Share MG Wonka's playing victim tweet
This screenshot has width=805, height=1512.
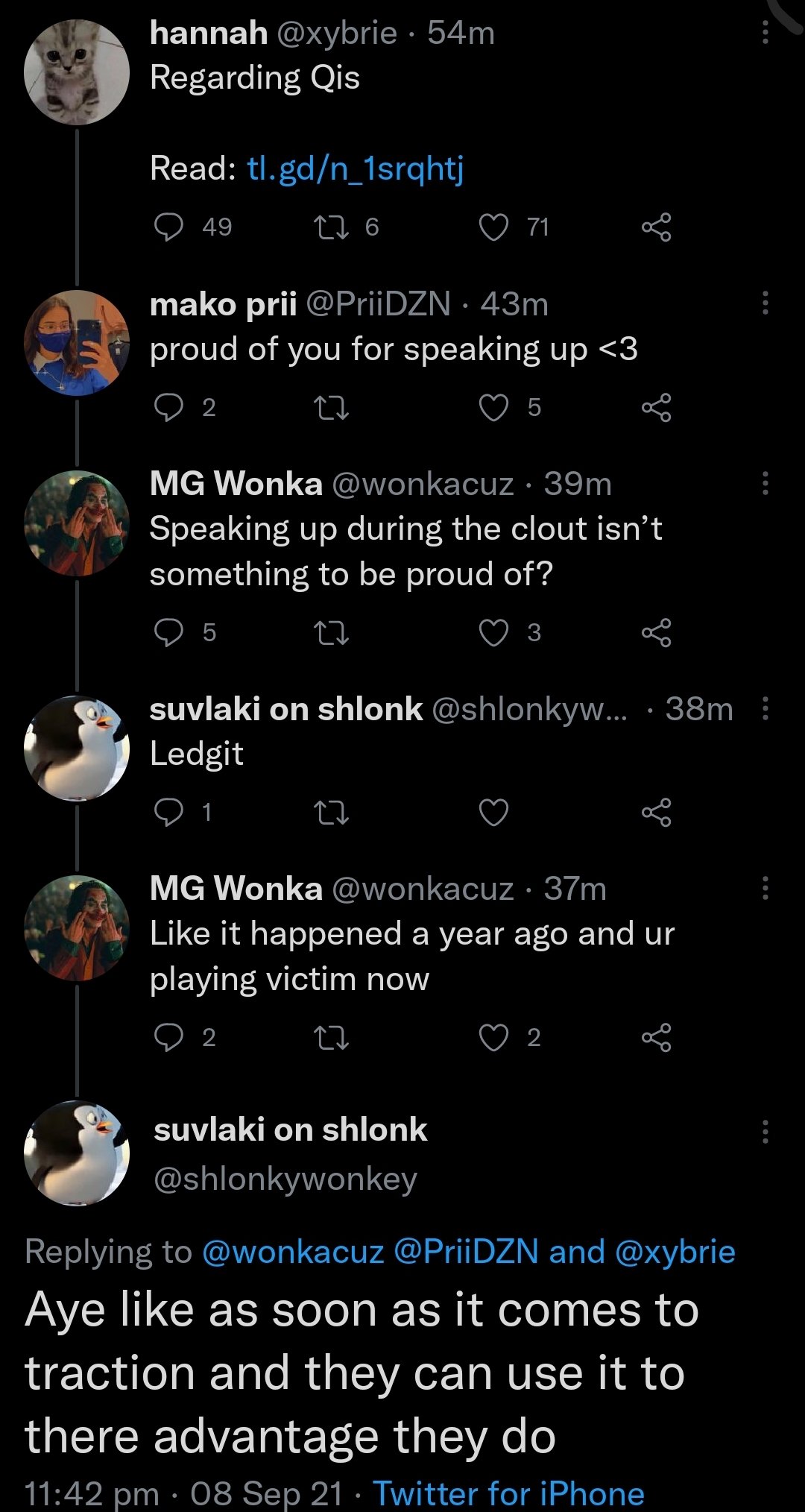coord(656,1037)
